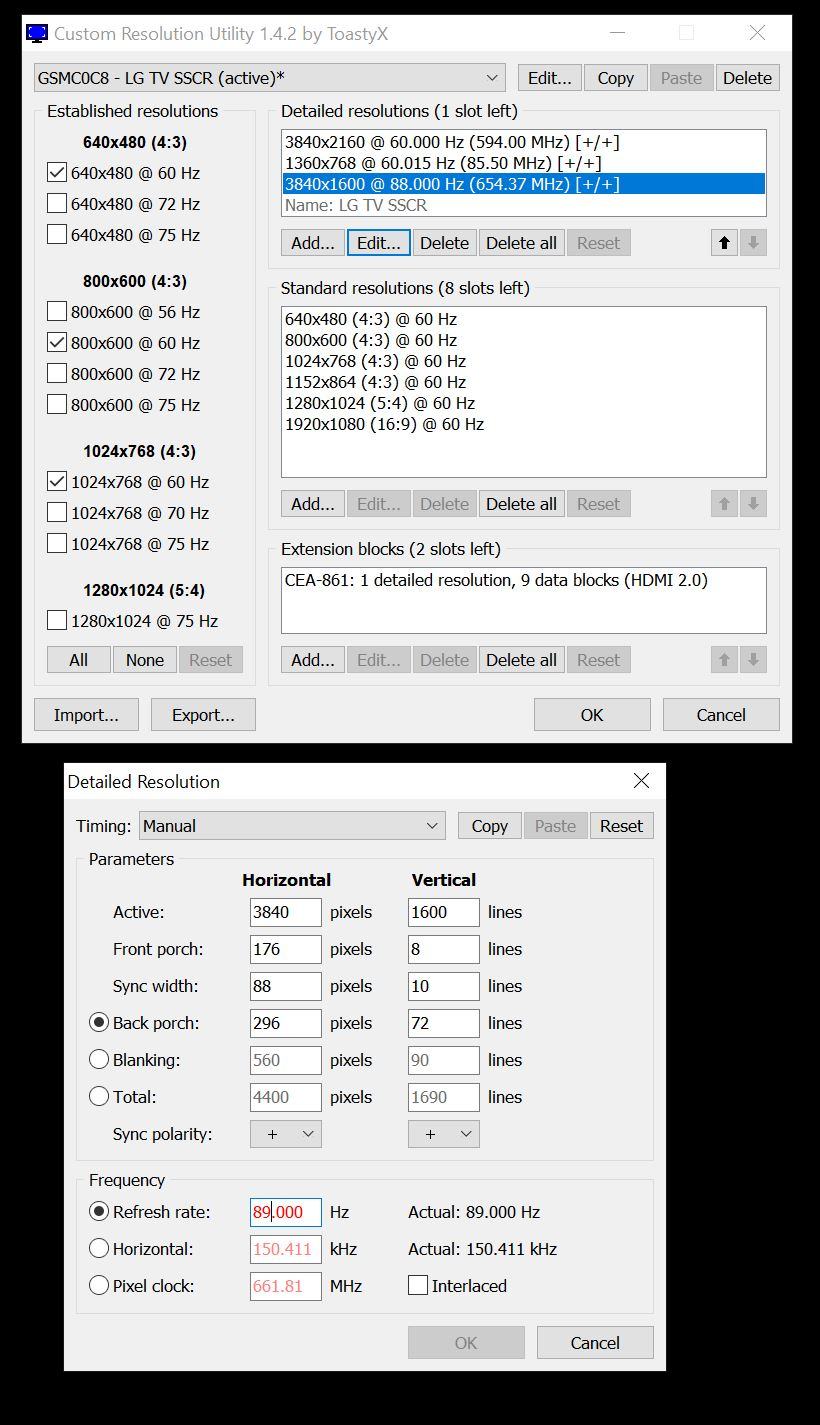Enable the Interlaced checkbox
The height and width of the screenshot is (1425, 820).
[x=418, y=1286]
